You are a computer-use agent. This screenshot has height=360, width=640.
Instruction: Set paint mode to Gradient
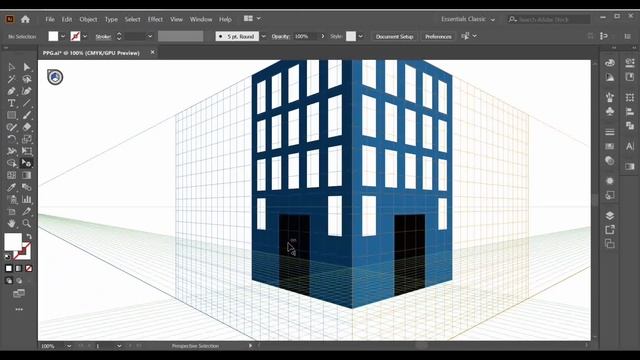point(19,268)
